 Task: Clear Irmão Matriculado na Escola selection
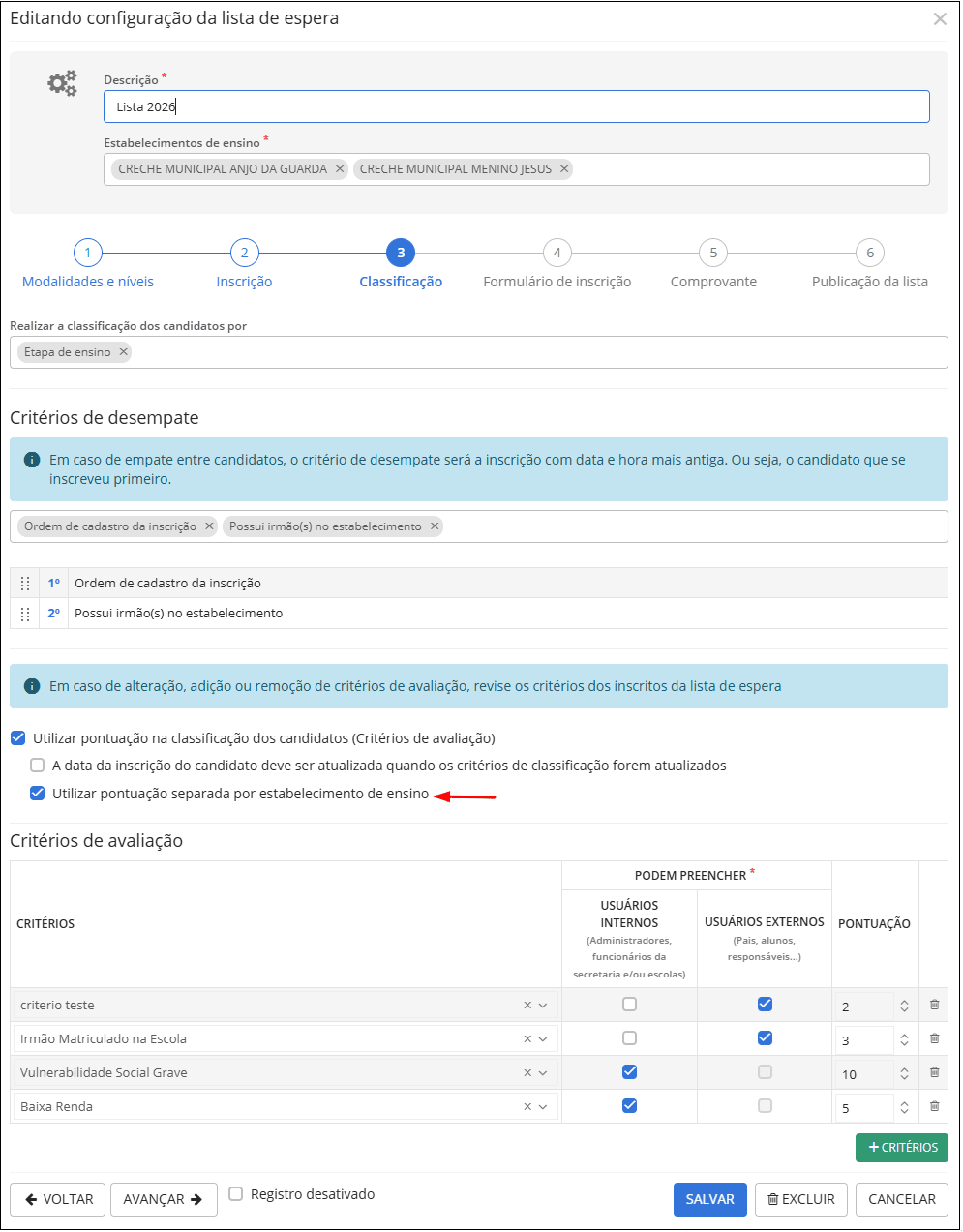coord(527,1039)
